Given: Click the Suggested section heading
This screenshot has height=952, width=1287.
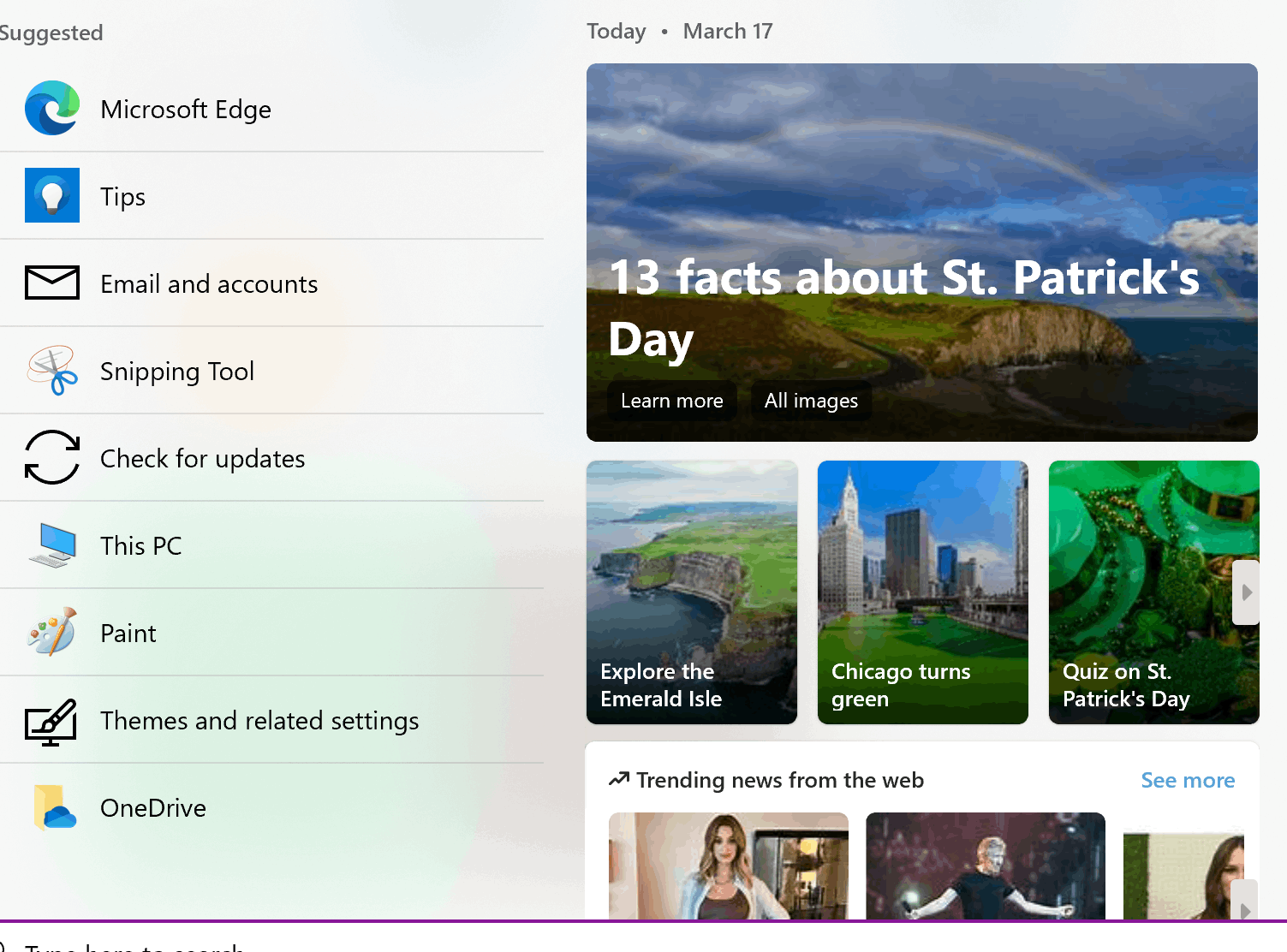Looking at the screenshot, I should click(x=50, y=33).
